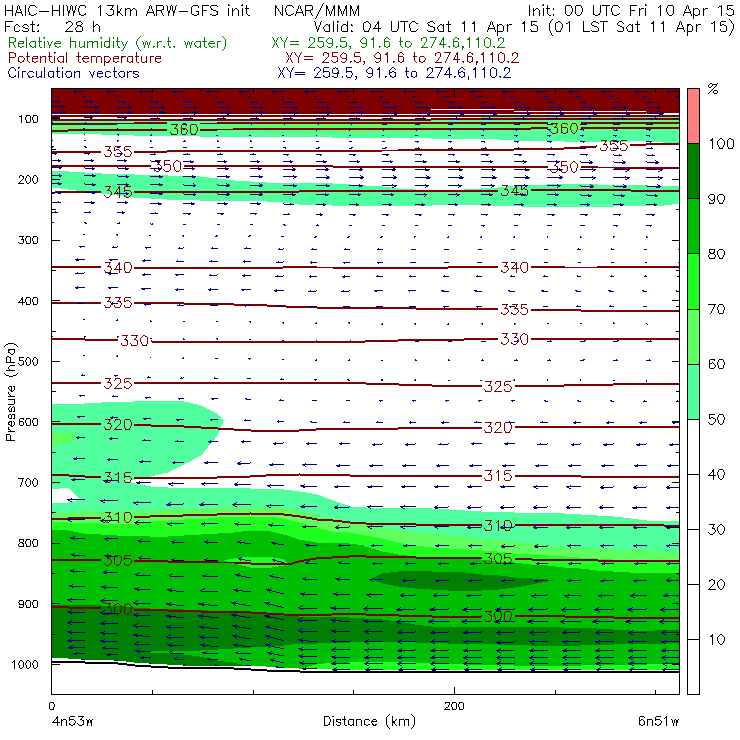Click the pressure axis '900' label
The height and width of the screenshot is (740, 740).
click(28, 604)
